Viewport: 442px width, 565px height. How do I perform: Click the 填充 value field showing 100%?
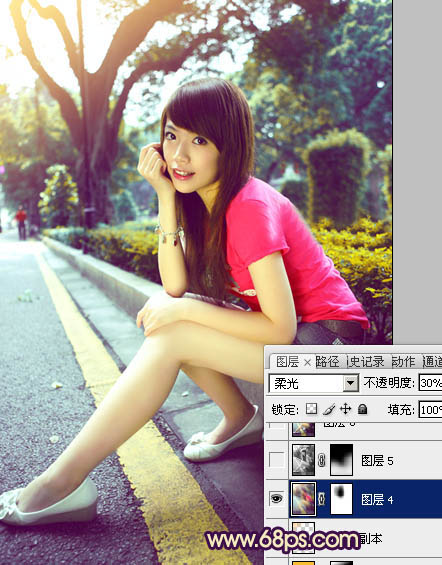430,410
